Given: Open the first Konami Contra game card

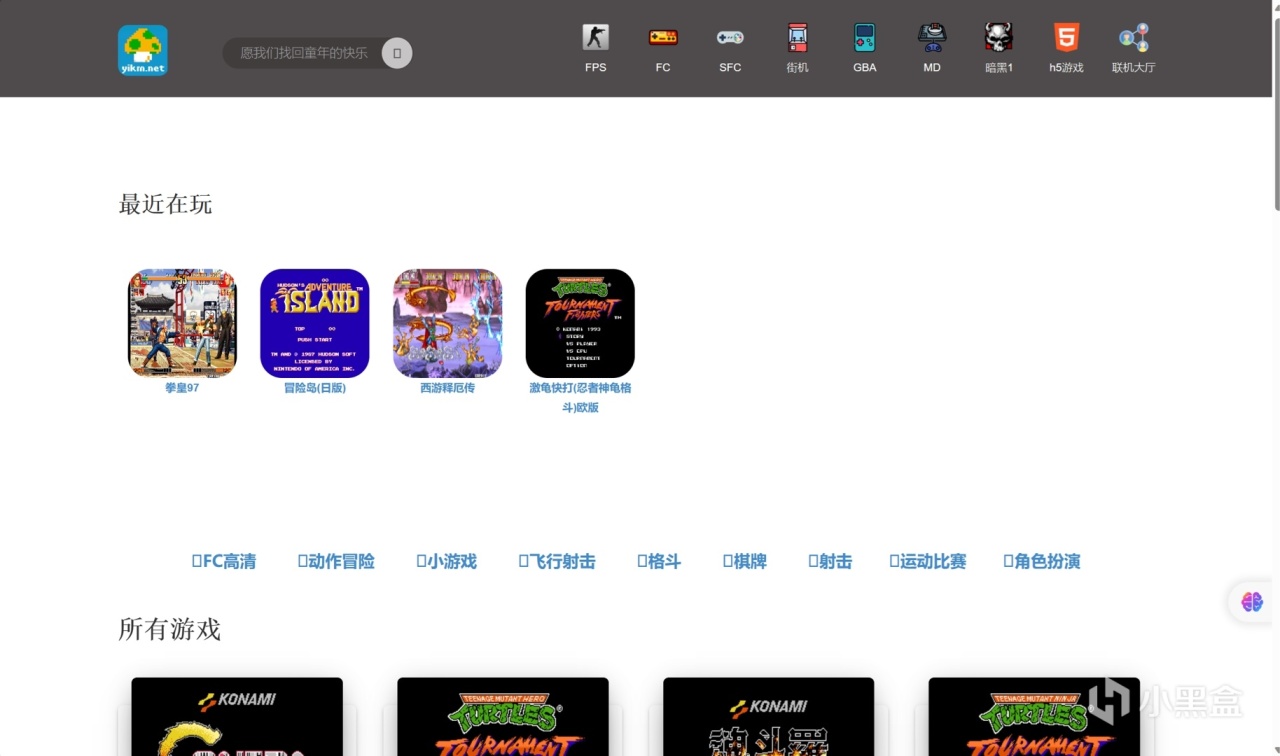Looking at the screenshot, I should pos(237,717).
